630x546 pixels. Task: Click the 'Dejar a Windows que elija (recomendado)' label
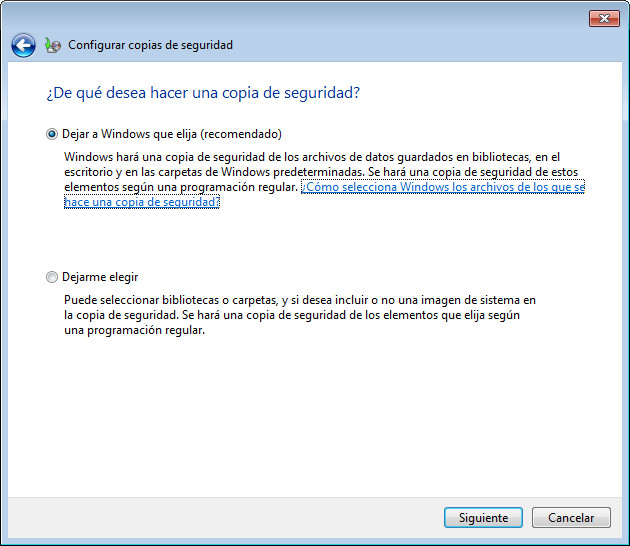(172, 134)
